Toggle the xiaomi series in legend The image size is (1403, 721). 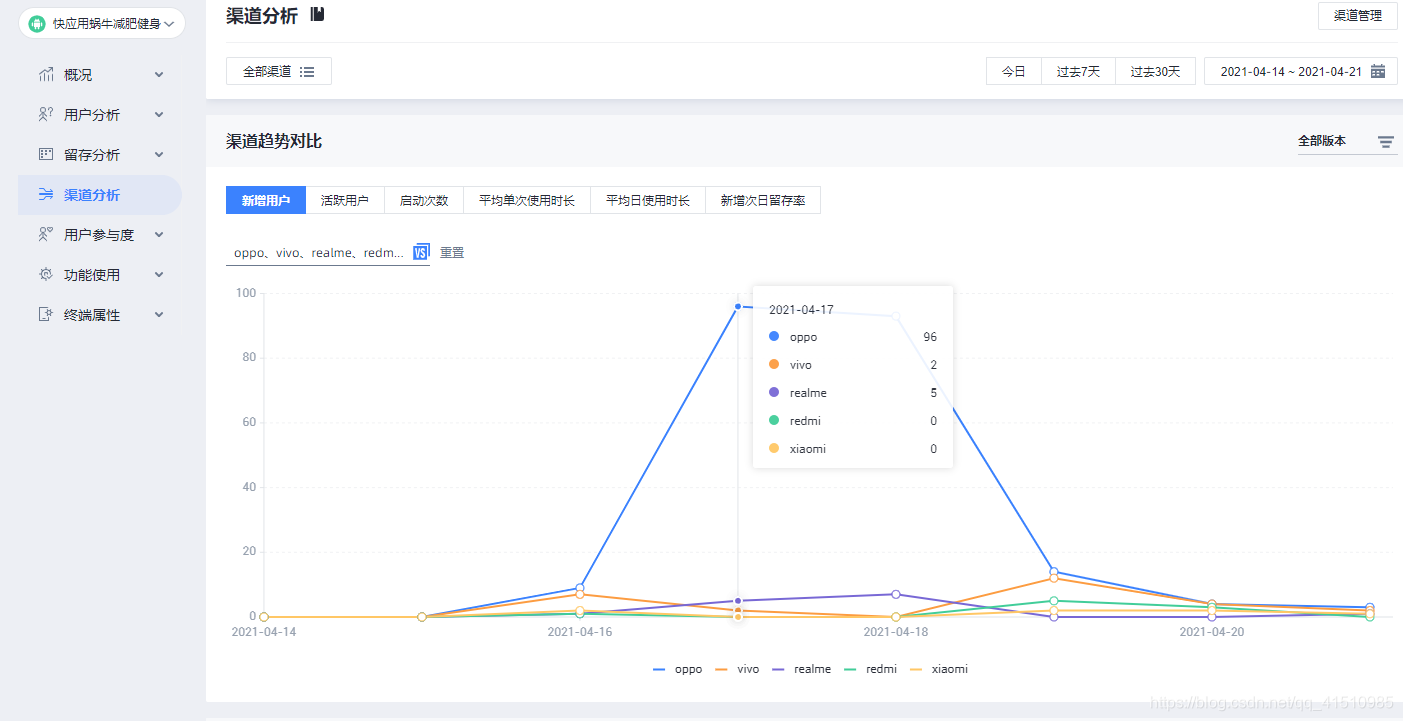(x=937, y=669)
